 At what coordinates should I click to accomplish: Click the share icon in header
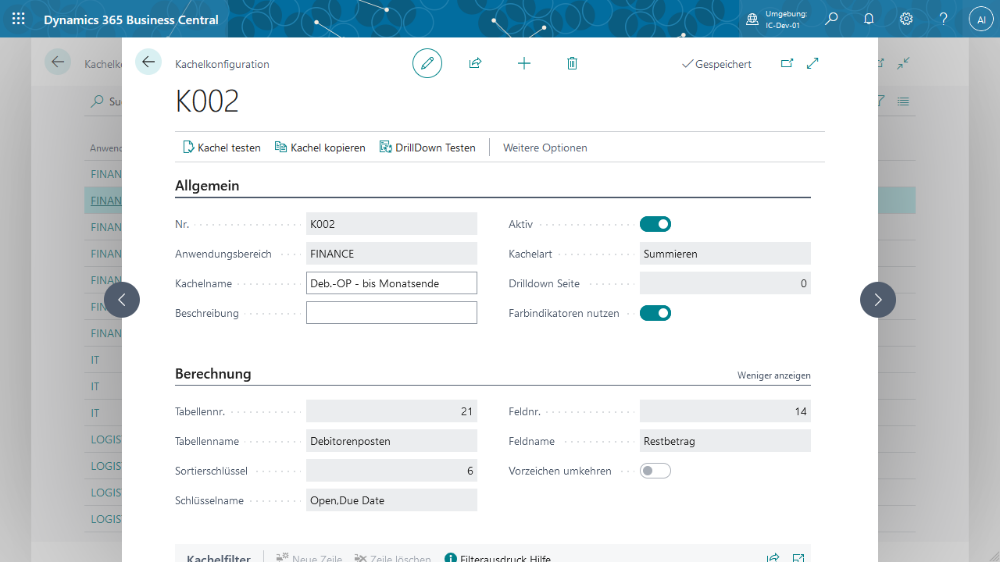[x=475, y=63]
